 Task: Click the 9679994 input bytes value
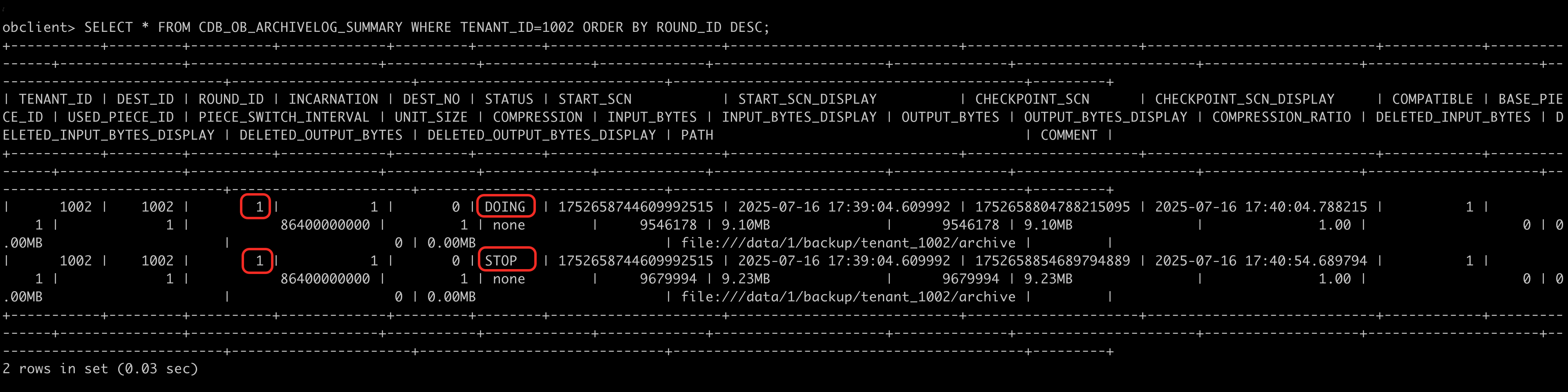(x=668, y=279)
